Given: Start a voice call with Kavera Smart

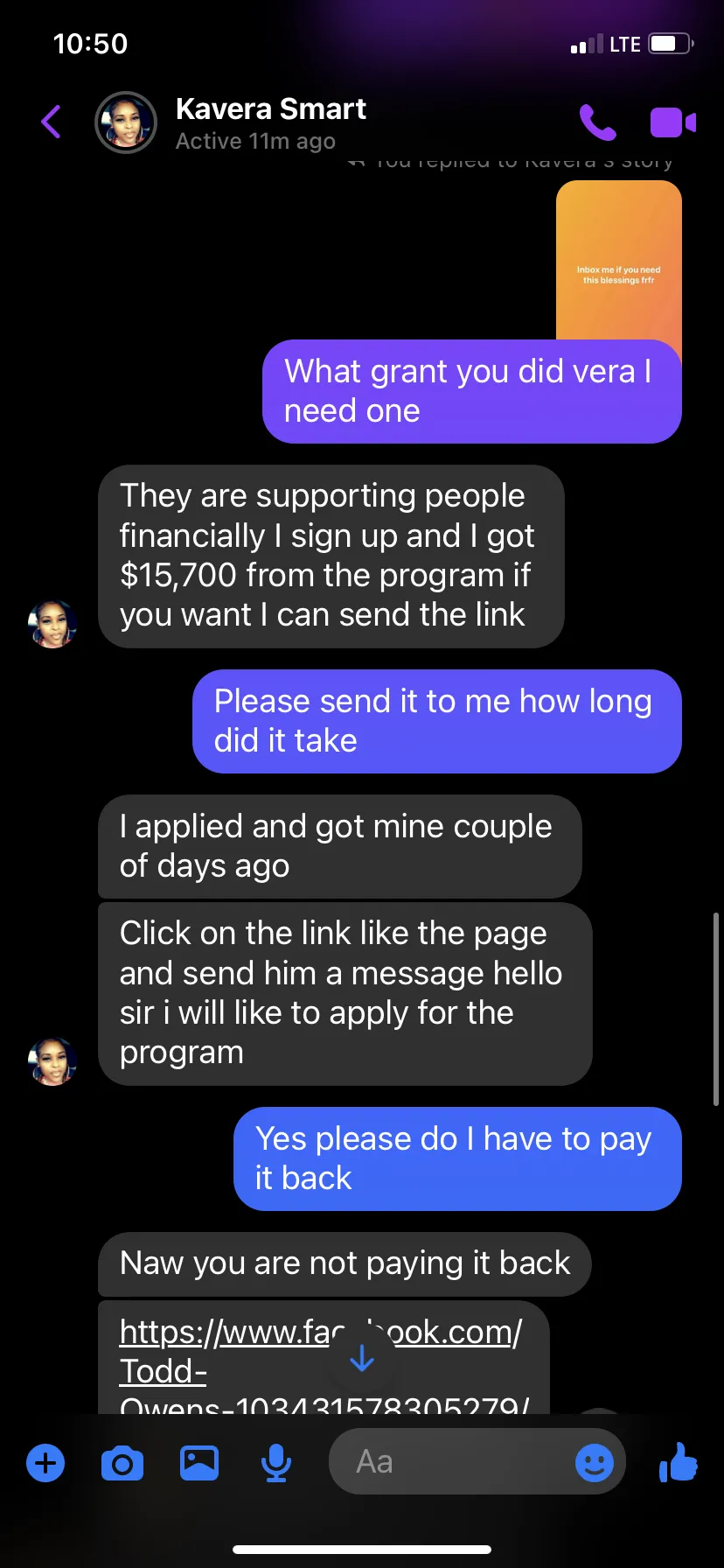Looking at the screenshot, I should coord(598,122).
